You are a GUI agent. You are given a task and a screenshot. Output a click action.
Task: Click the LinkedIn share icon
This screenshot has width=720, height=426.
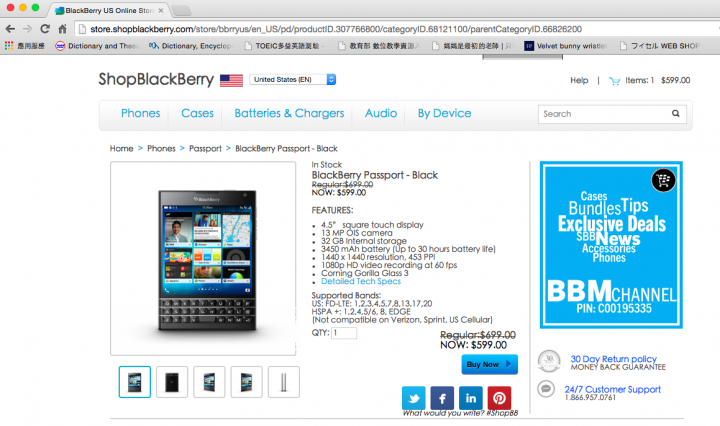coord(471,398)
